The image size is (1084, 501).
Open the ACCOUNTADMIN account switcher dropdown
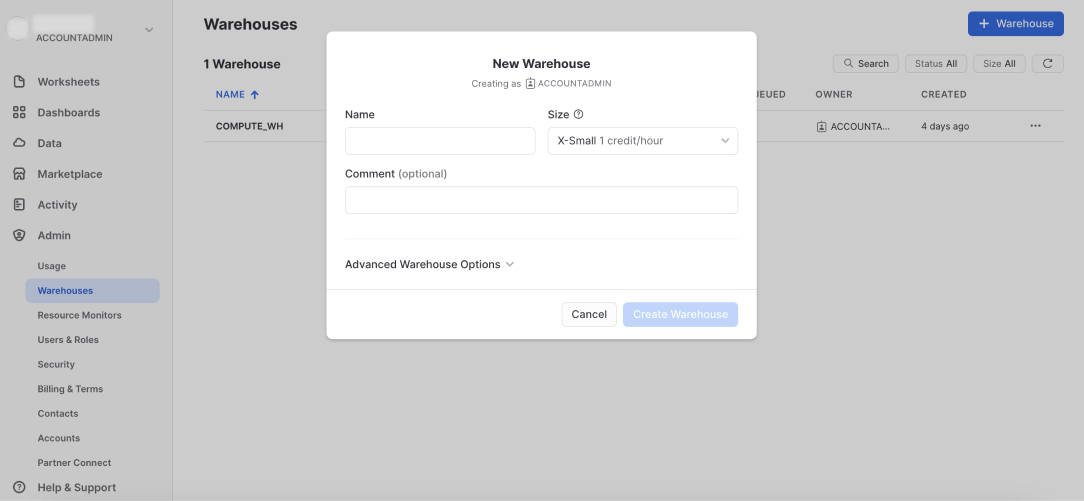click(x=149, y=30)
